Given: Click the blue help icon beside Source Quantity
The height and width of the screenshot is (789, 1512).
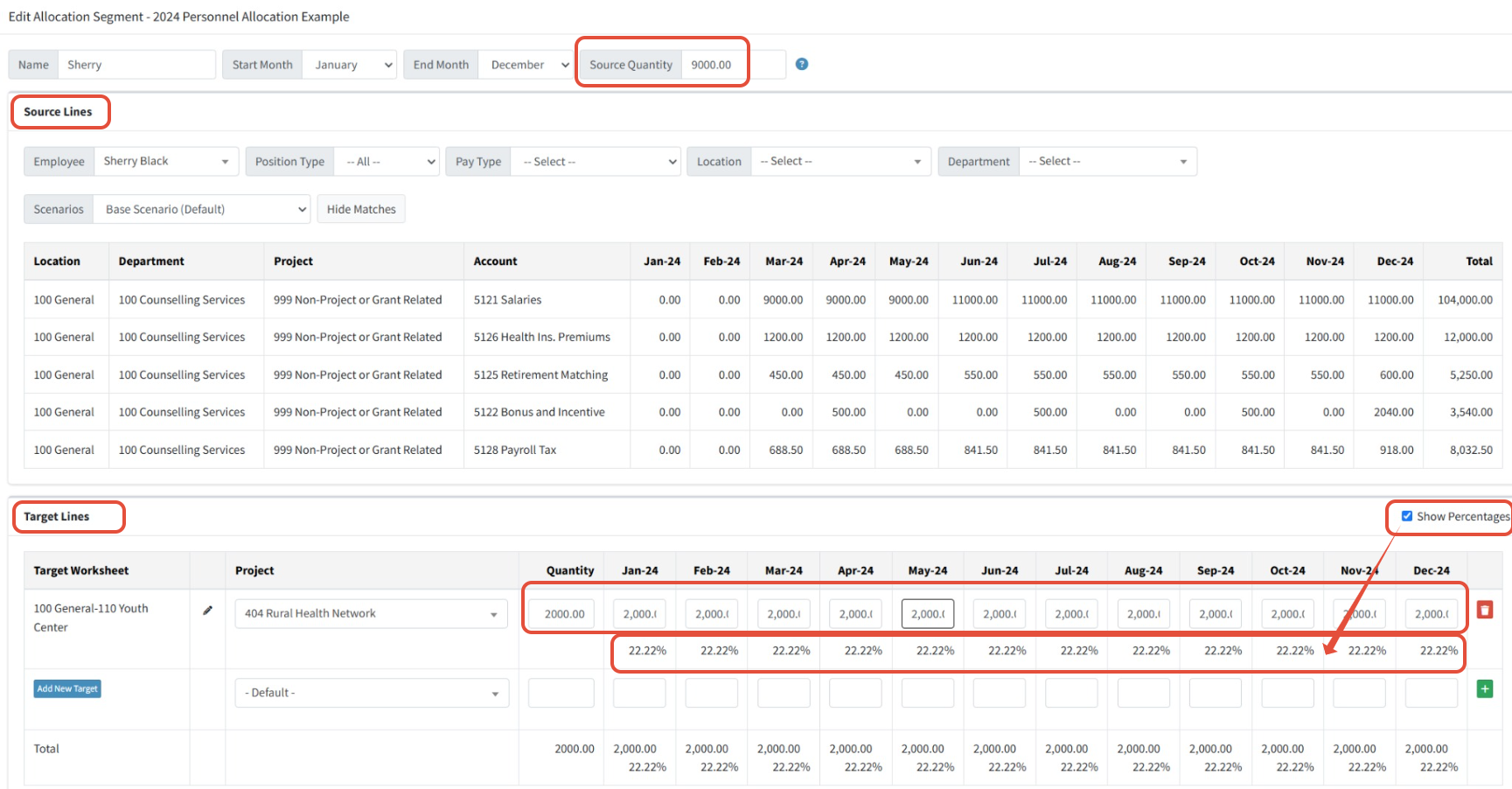Looking at the screenshot, I should point(802,64).
